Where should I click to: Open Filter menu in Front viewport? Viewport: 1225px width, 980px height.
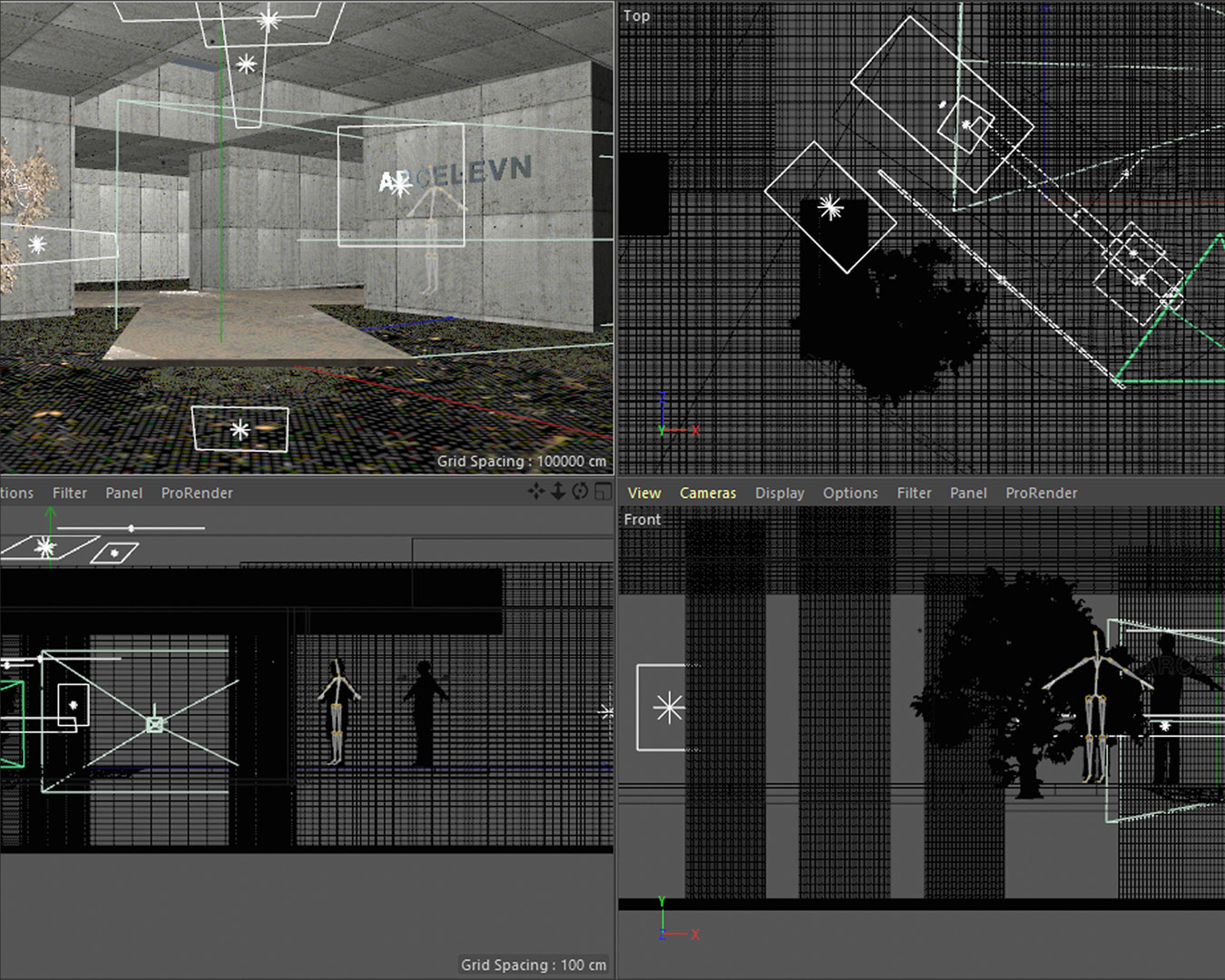click(x=914, y=493)
